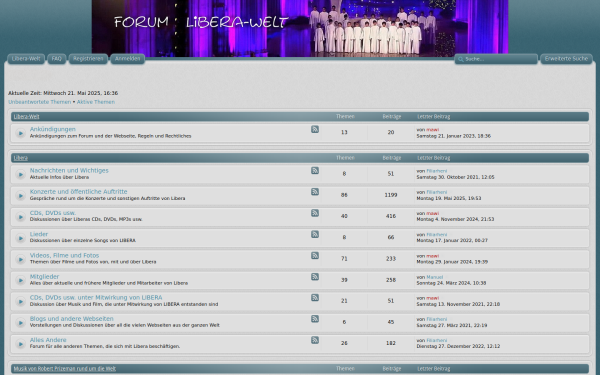Screen dimensions: 600x375
Task: Open Aktive Themen link
Action: click(96, 102)
